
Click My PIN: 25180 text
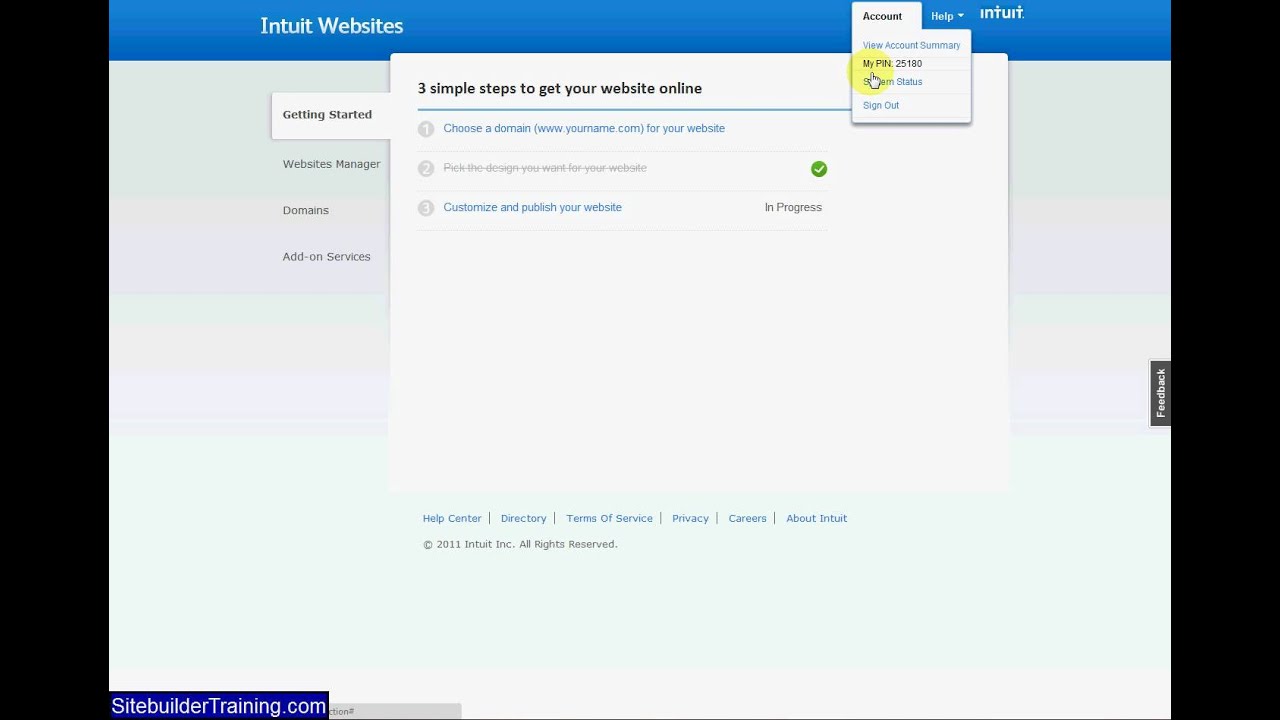tap(892, 63)
